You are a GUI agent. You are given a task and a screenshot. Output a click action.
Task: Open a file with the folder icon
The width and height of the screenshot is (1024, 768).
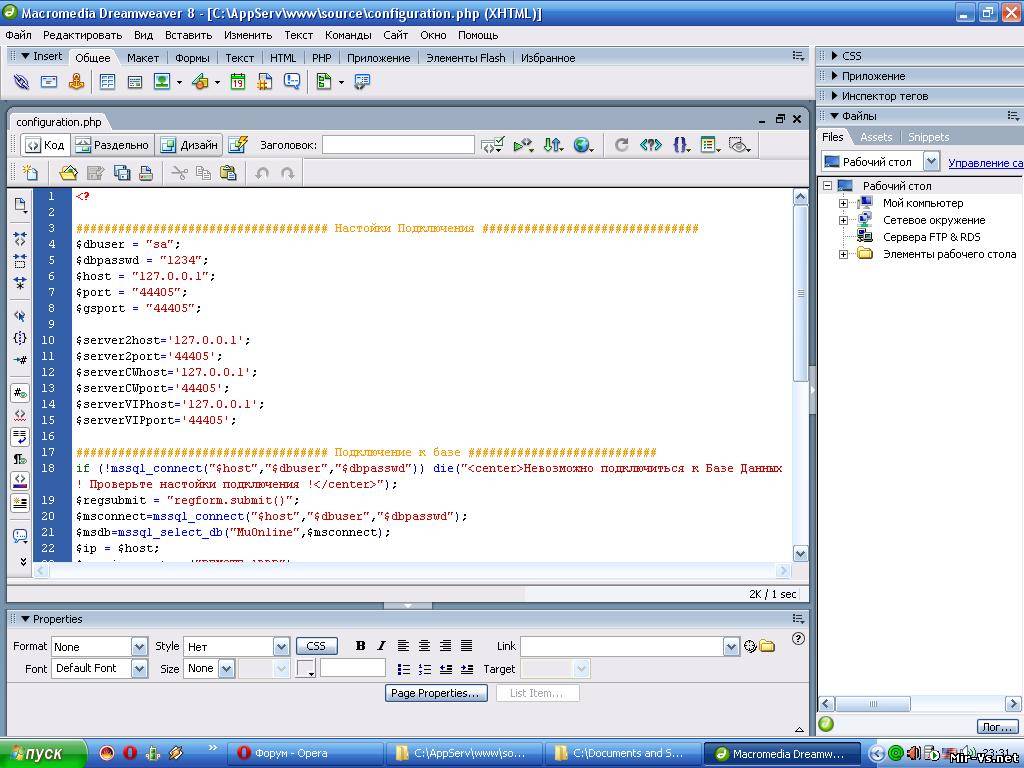(69, 173)
